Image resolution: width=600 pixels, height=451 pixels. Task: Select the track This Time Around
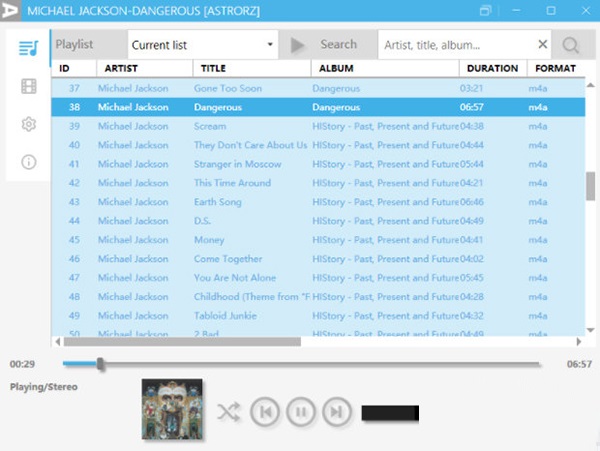pos(232,183)
